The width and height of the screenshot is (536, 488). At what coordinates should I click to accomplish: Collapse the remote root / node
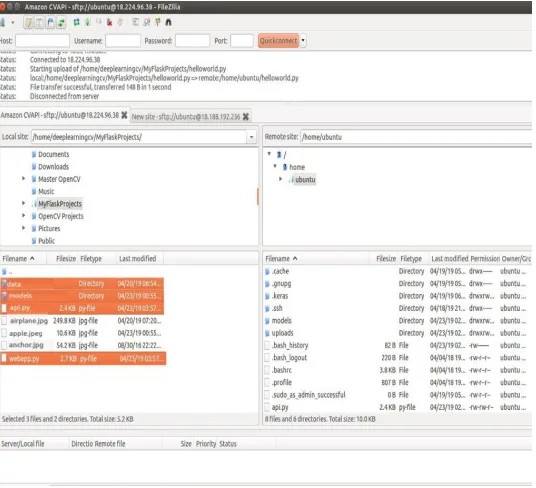(x=269, y=154)
